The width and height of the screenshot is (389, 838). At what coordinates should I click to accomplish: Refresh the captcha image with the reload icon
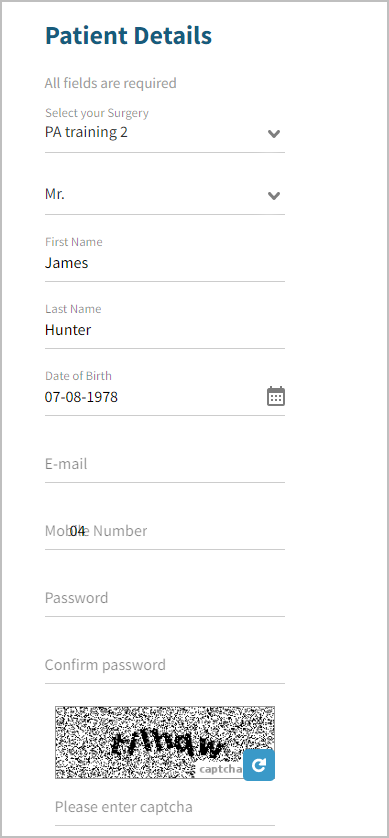tap(259, 765)
